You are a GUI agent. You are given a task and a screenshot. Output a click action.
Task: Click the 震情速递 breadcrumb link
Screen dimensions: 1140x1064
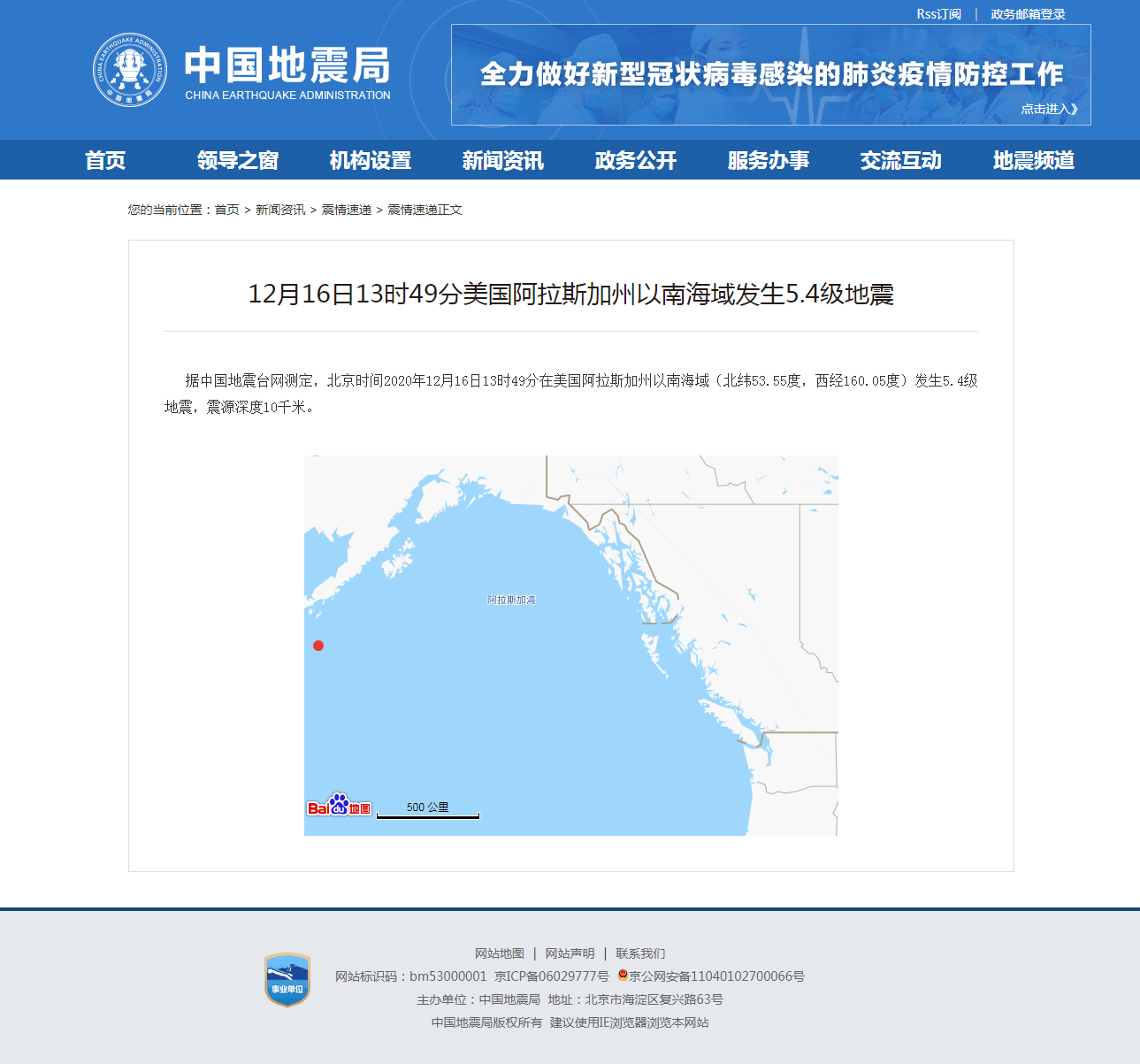[x=346, y=210]
